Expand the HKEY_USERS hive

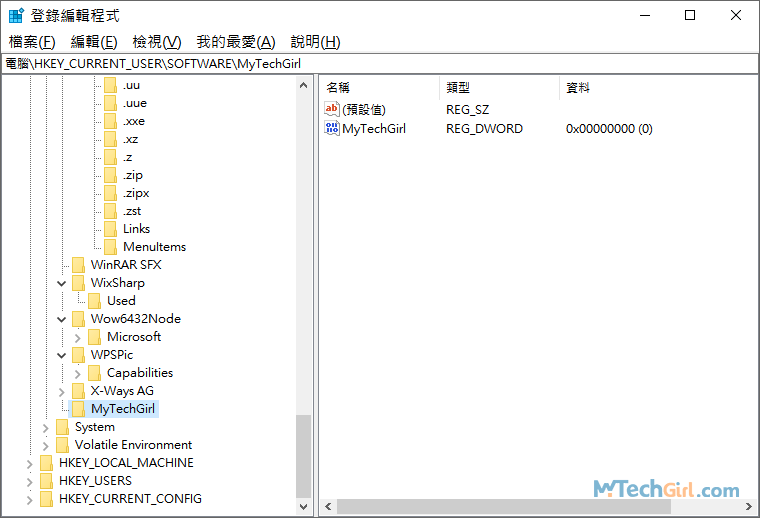30,481
